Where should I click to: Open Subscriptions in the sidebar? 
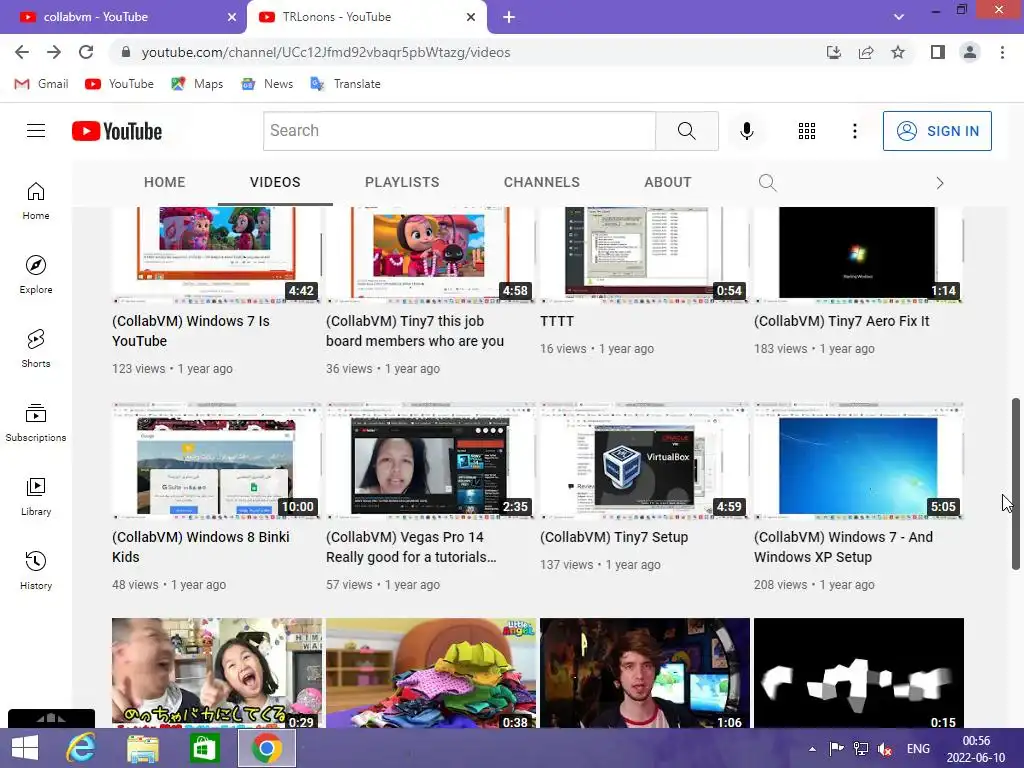(x=36, y=423)
